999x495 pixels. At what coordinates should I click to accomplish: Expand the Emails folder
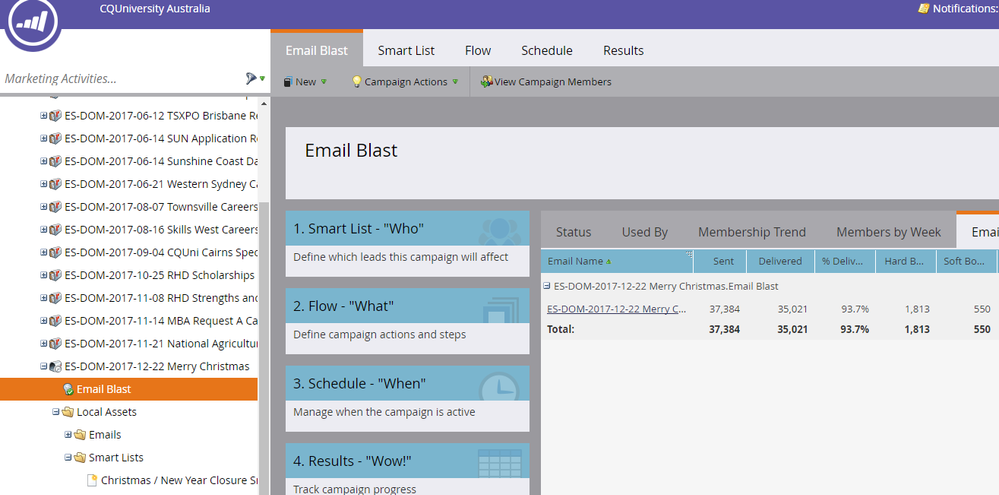pos(68,435)
